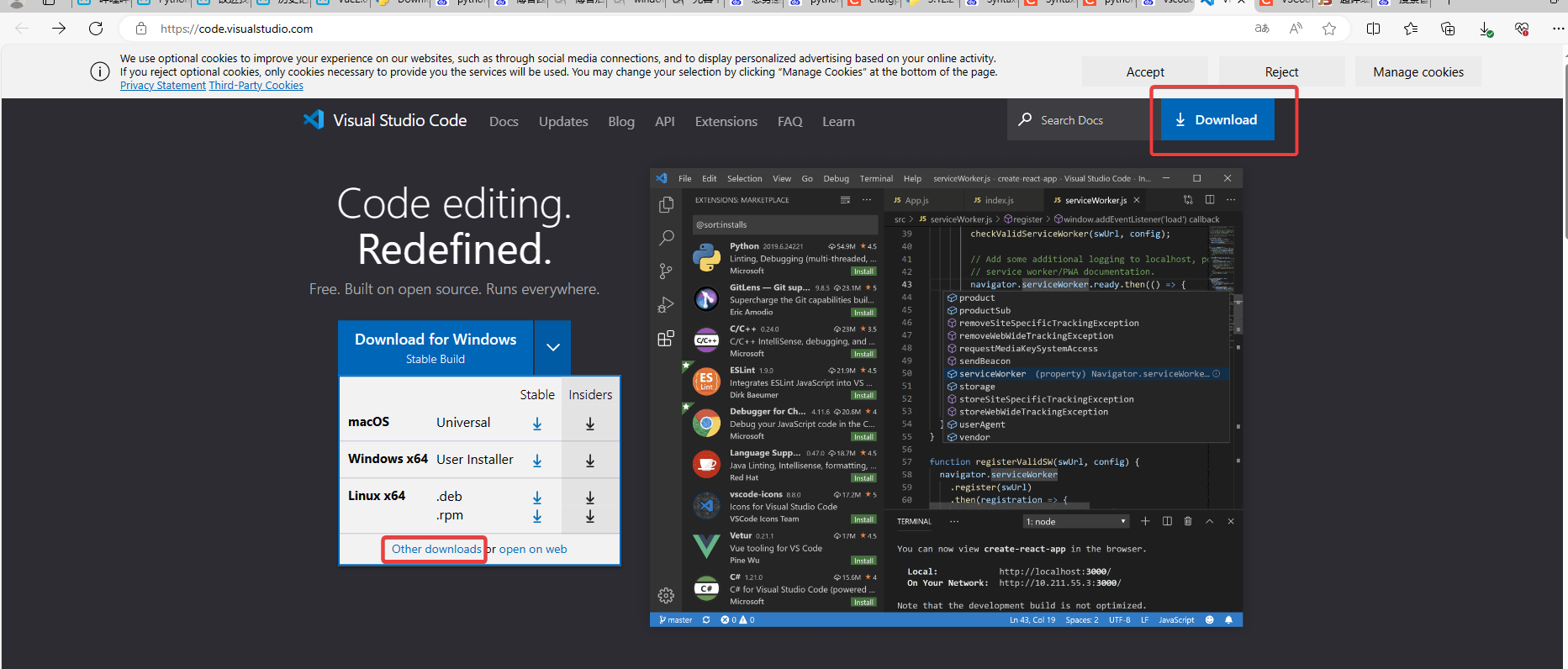Click the read aloud icon
The height and width of the screenshot is (669, 1568).
[1296, 29]
